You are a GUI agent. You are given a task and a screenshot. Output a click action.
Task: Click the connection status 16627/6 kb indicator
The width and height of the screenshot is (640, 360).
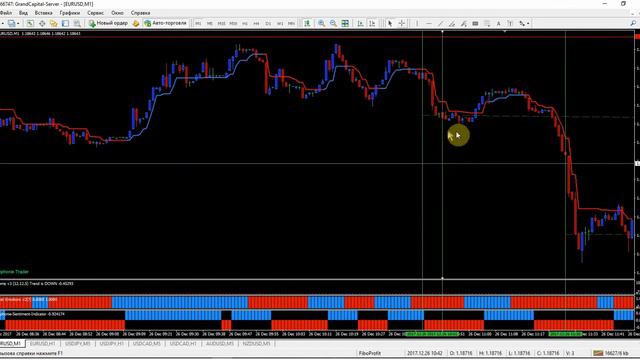(x=611, y=353)
